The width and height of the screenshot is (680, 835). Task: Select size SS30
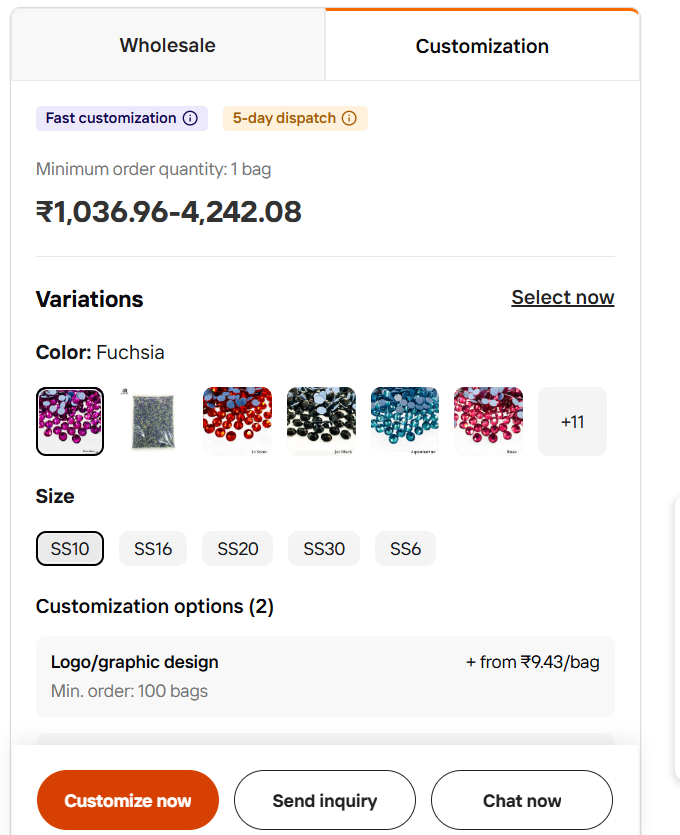tap(324, 549)
